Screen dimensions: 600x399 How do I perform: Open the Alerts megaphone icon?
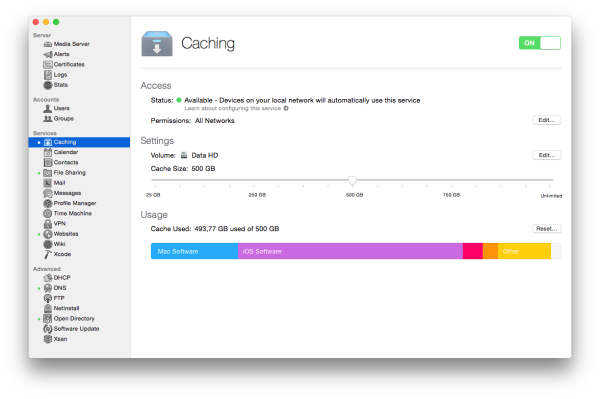(x=47, y=54)
